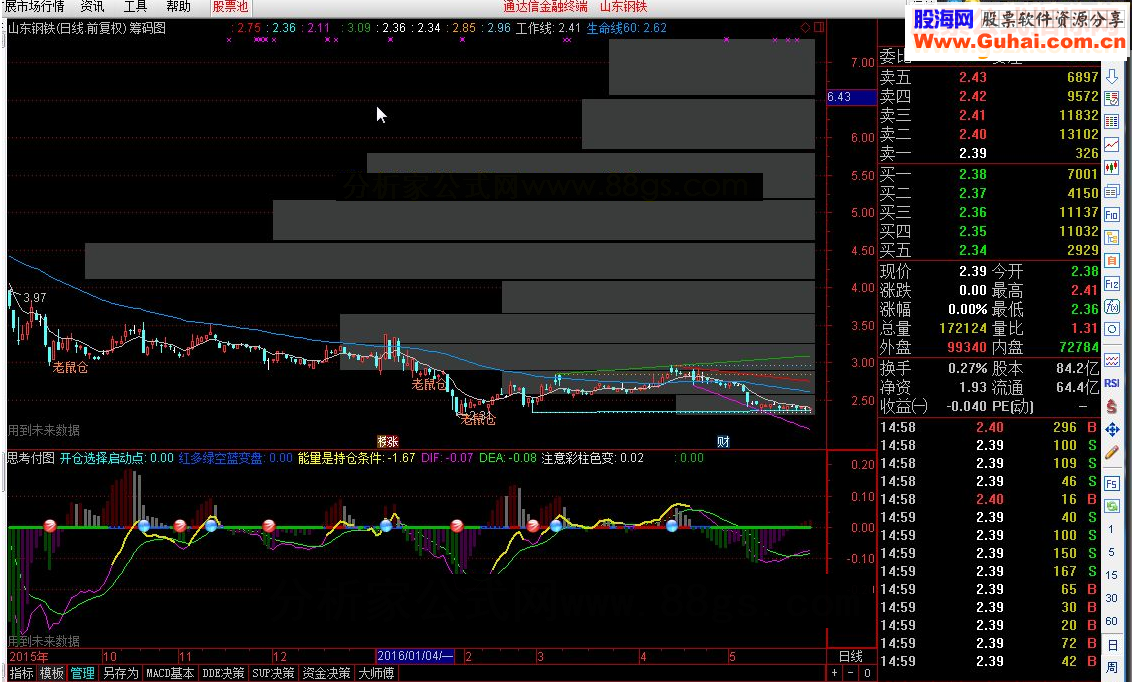This screenshot has height=682, width=1132.
Task: Click the F10 company info icon
Action: 1112,215
